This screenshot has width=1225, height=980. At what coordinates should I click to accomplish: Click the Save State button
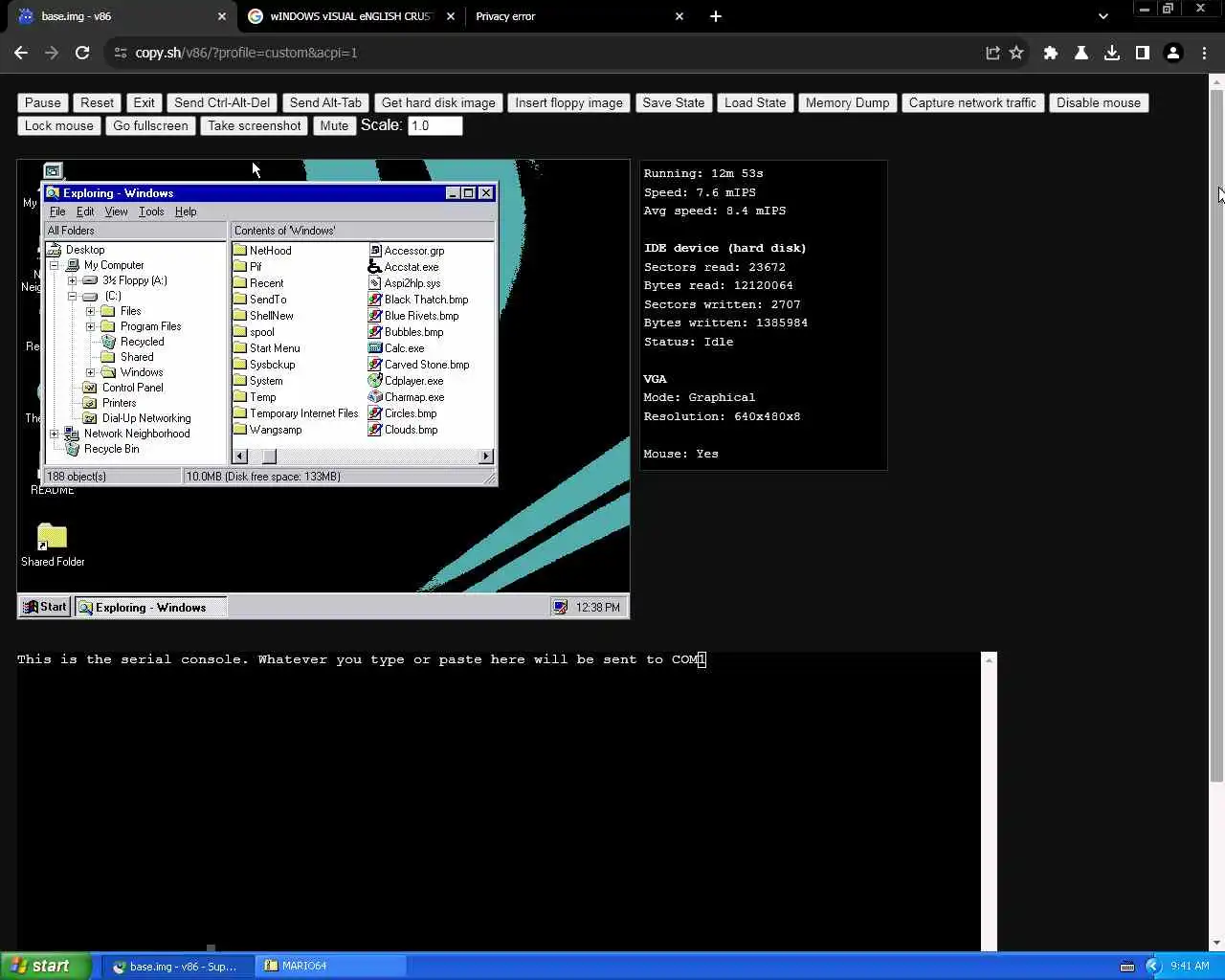[x=673, y=102]
